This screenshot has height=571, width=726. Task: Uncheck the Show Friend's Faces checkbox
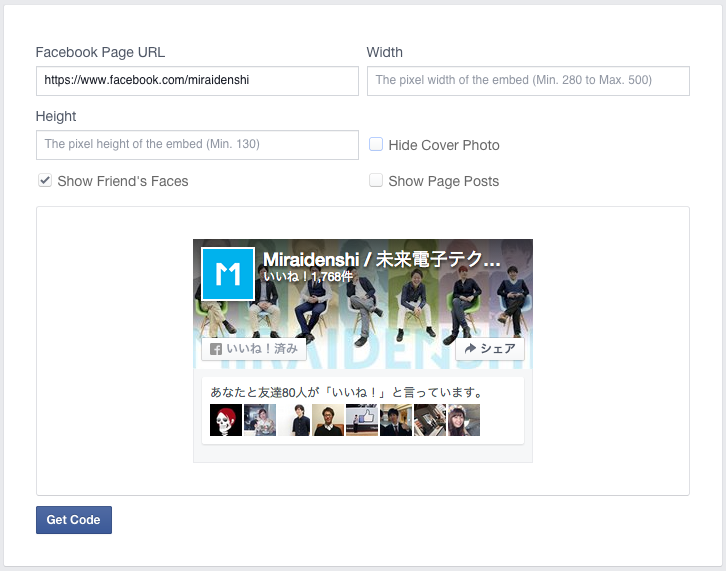(x=45, y=180)
